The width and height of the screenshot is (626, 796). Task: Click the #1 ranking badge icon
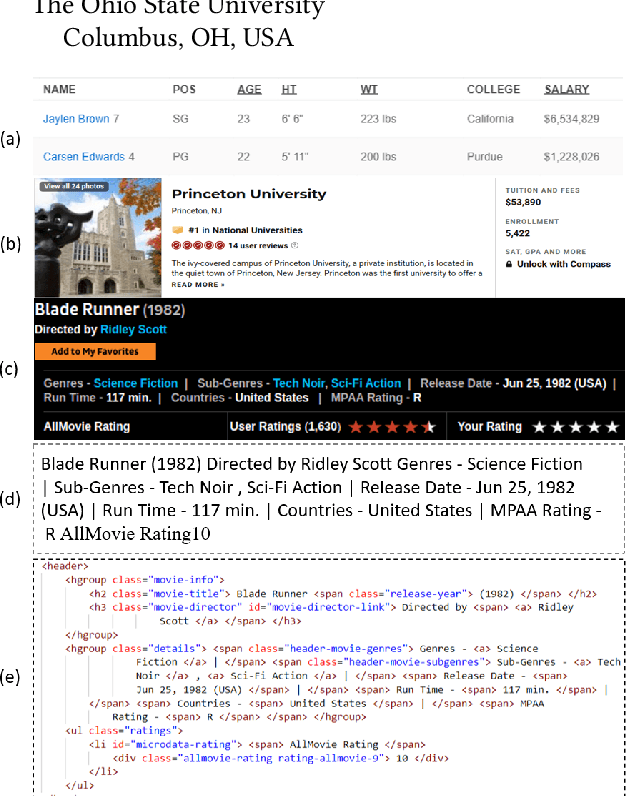pos(177,229)
